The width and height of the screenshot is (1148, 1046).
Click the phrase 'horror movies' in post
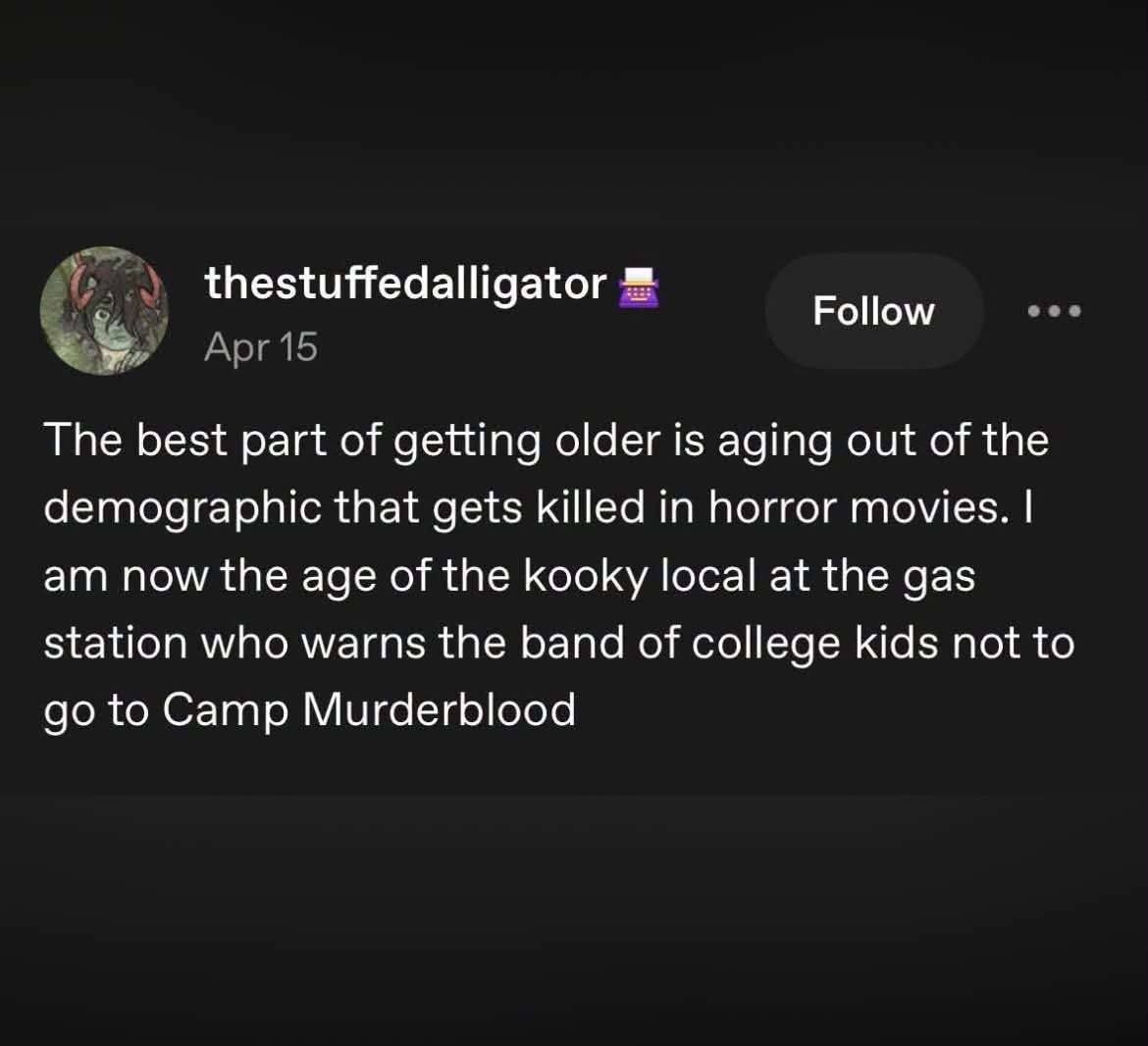point(855,507)
